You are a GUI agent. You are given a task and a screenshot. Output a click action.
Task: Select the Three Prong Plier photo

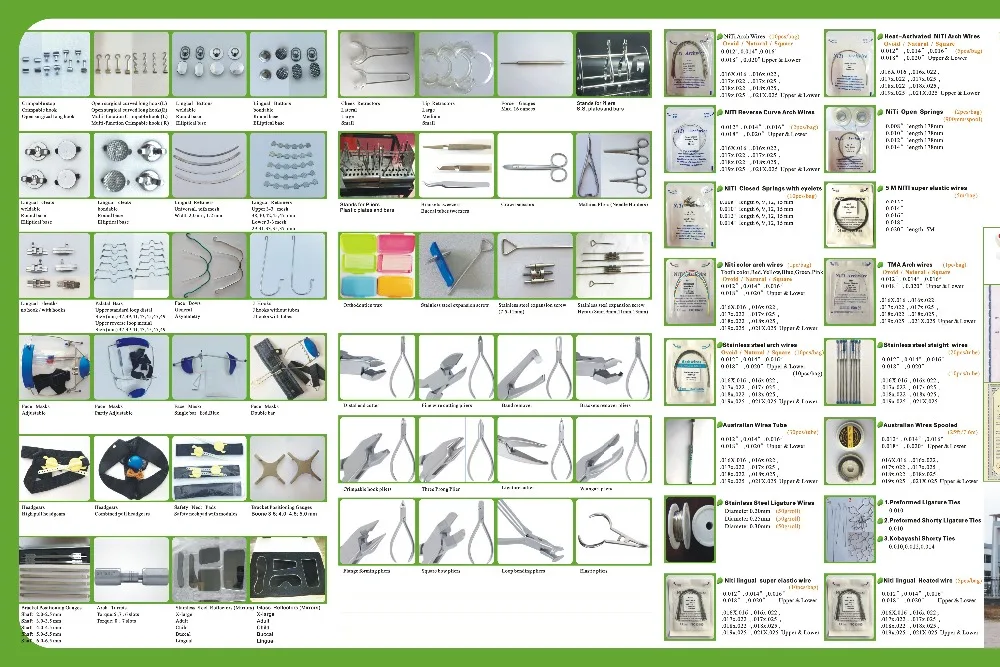coord(456,450)
